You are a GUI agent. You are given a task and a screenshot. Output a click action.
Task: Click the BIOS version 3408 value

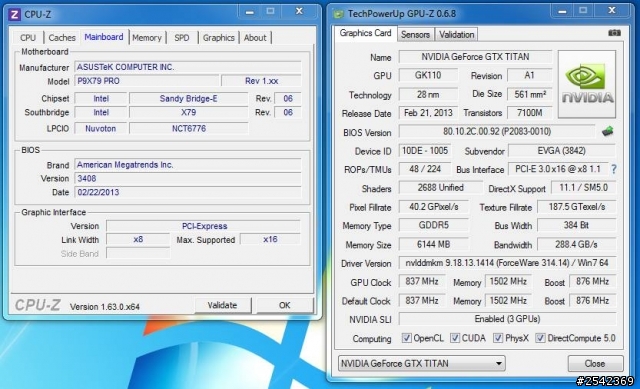point(188,178)
